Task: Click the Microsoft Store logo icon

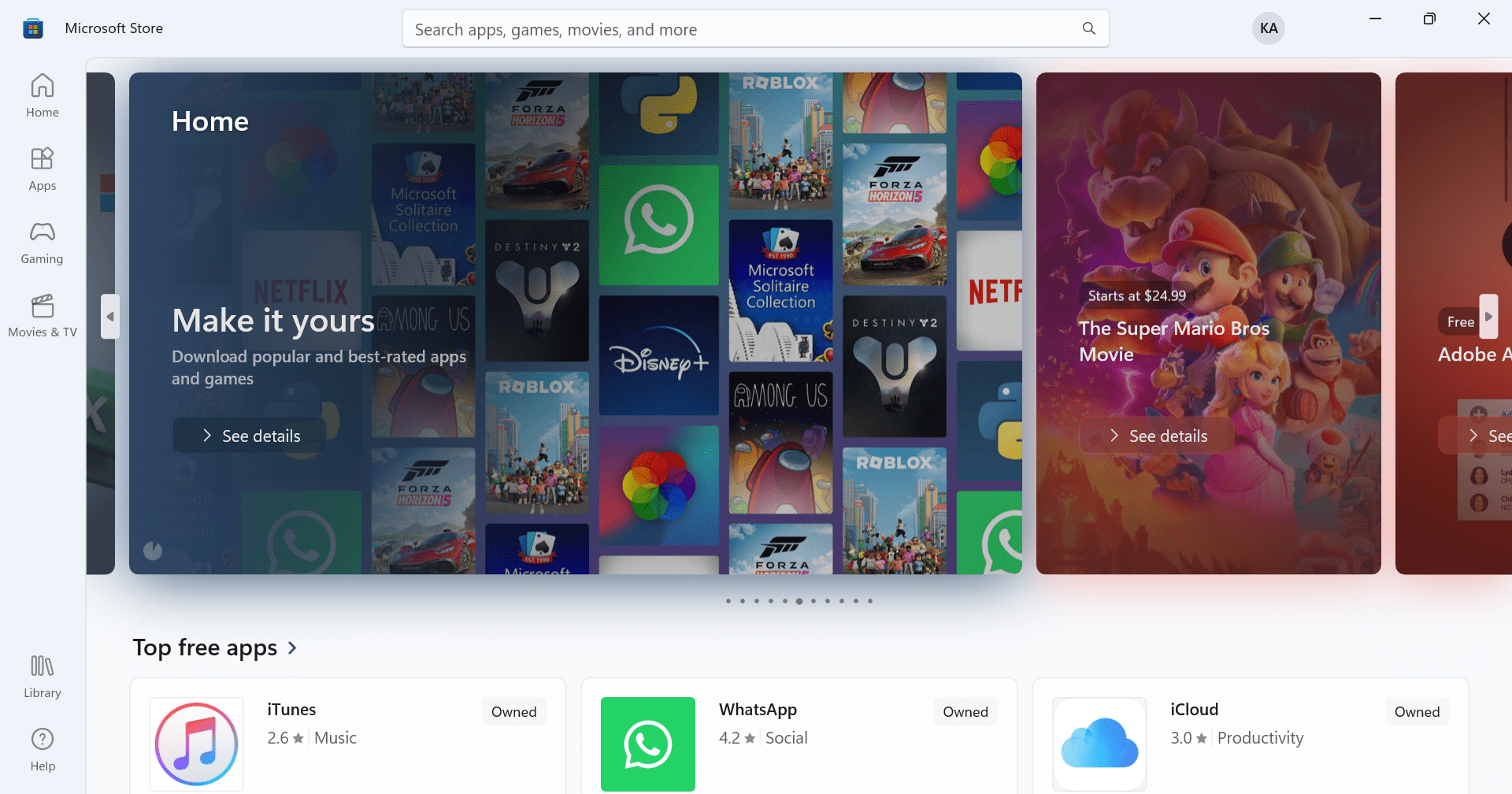Action: pos(33,28)
